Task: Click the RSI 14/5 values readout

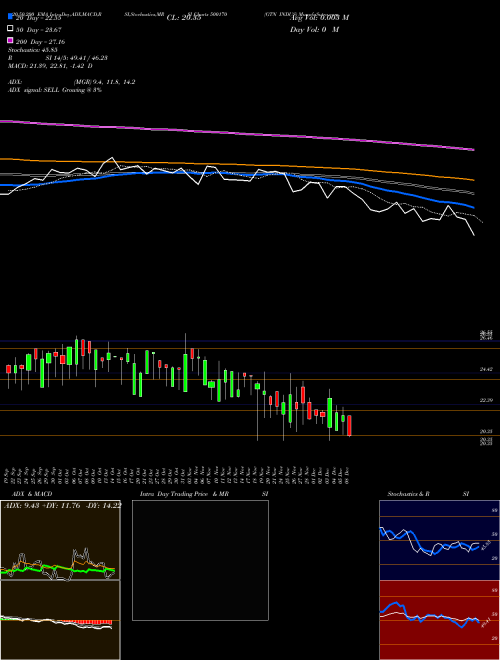Action: pyautogui.click(x=77, y=58)
